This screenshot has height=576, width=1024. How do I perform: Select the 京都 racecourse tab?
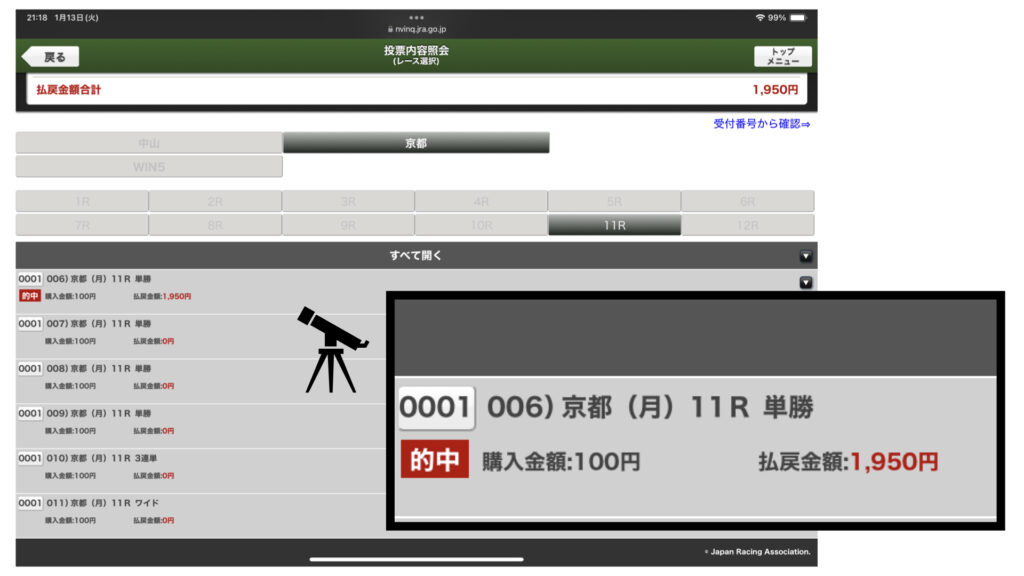416,143
